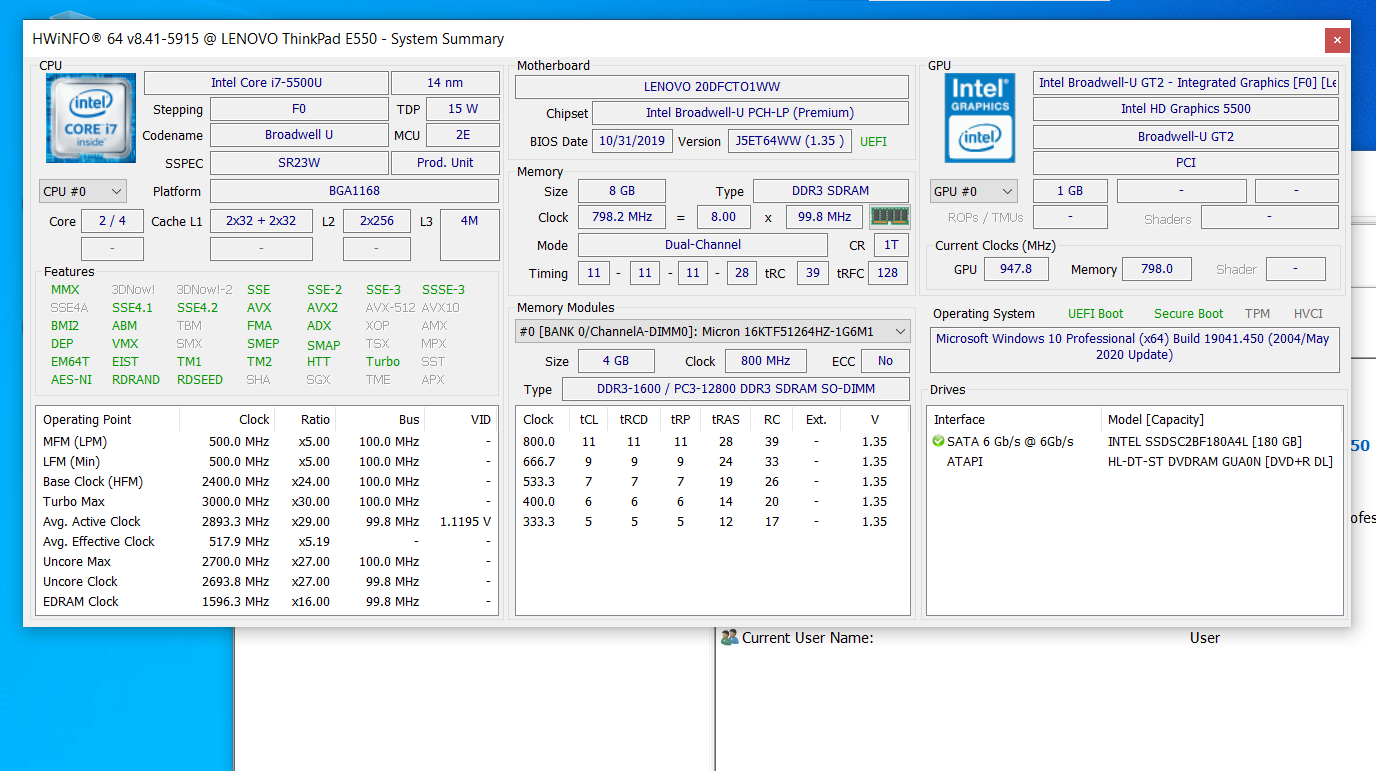
Task: Select the 800.0 clock timing row
Action: 712,441
